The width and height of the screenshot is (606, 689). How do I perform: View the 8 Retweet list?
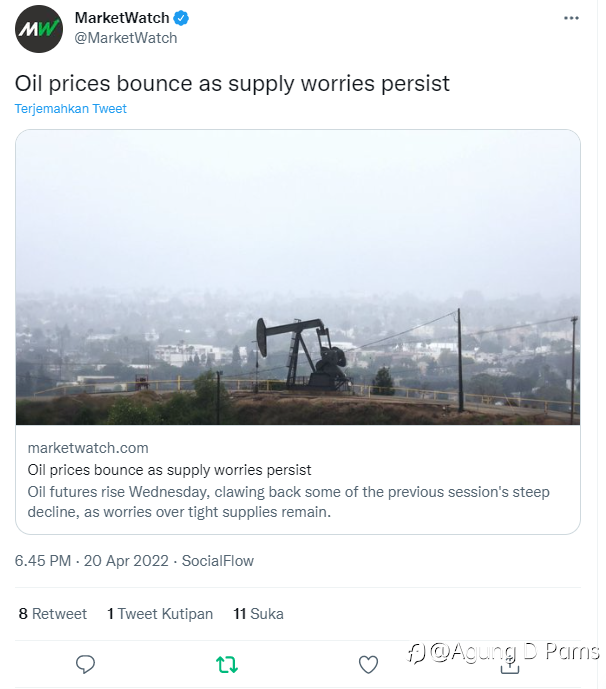pyautogui.click(x=53, y=614)
